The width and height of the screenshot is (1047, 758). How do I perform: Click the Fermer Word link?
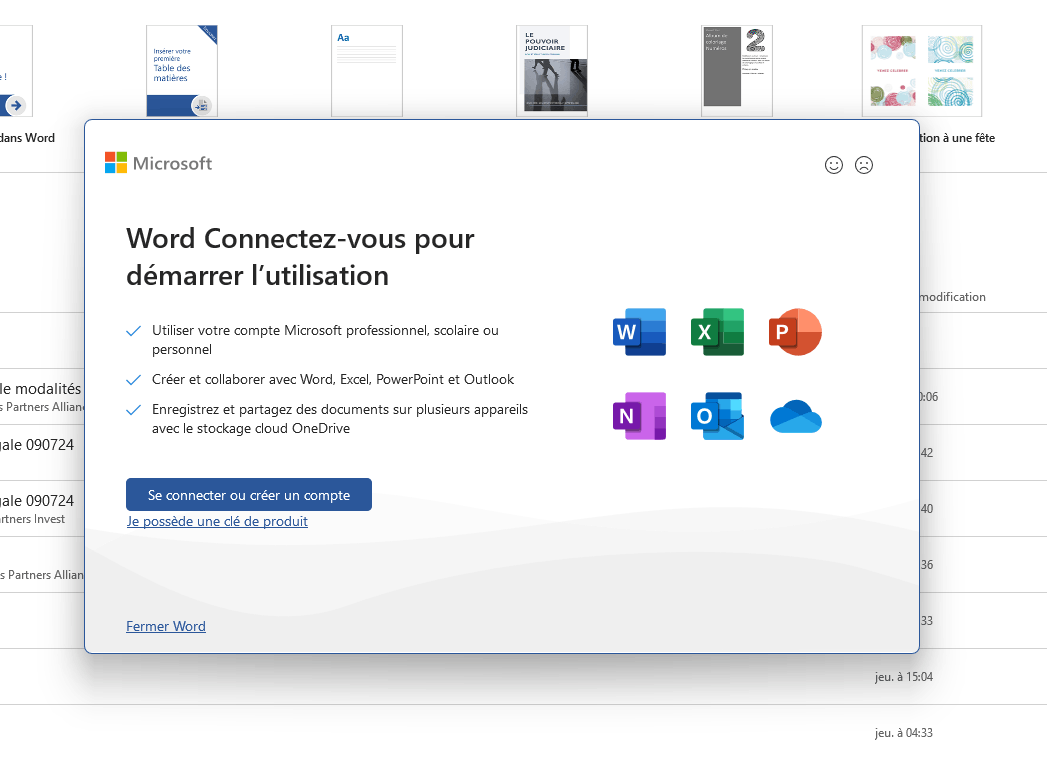pos(166,626)
